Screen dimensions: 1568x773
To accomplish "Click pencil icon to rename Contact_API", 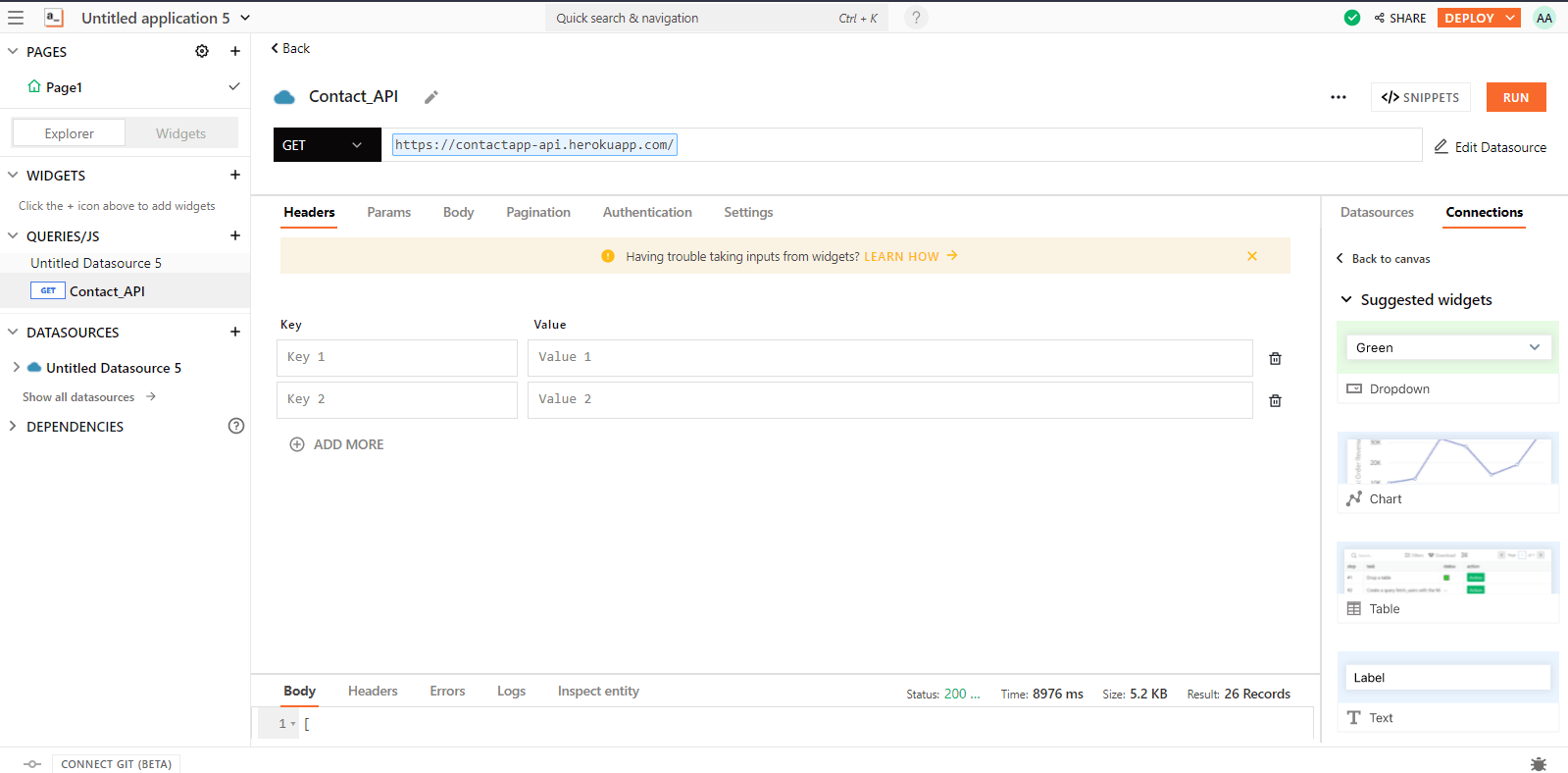I will click(x=430, y=97).
